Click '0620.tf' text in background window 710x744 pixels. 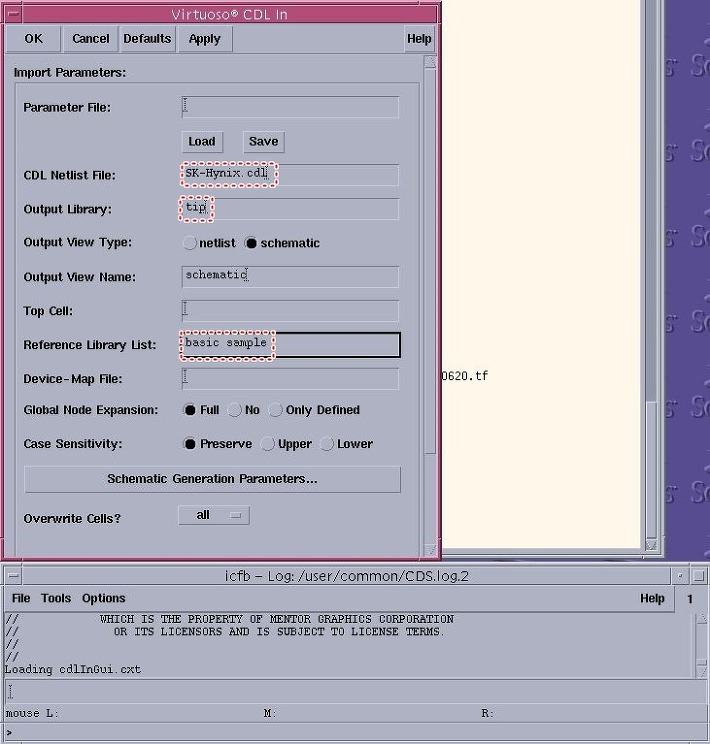coord(465,376)
